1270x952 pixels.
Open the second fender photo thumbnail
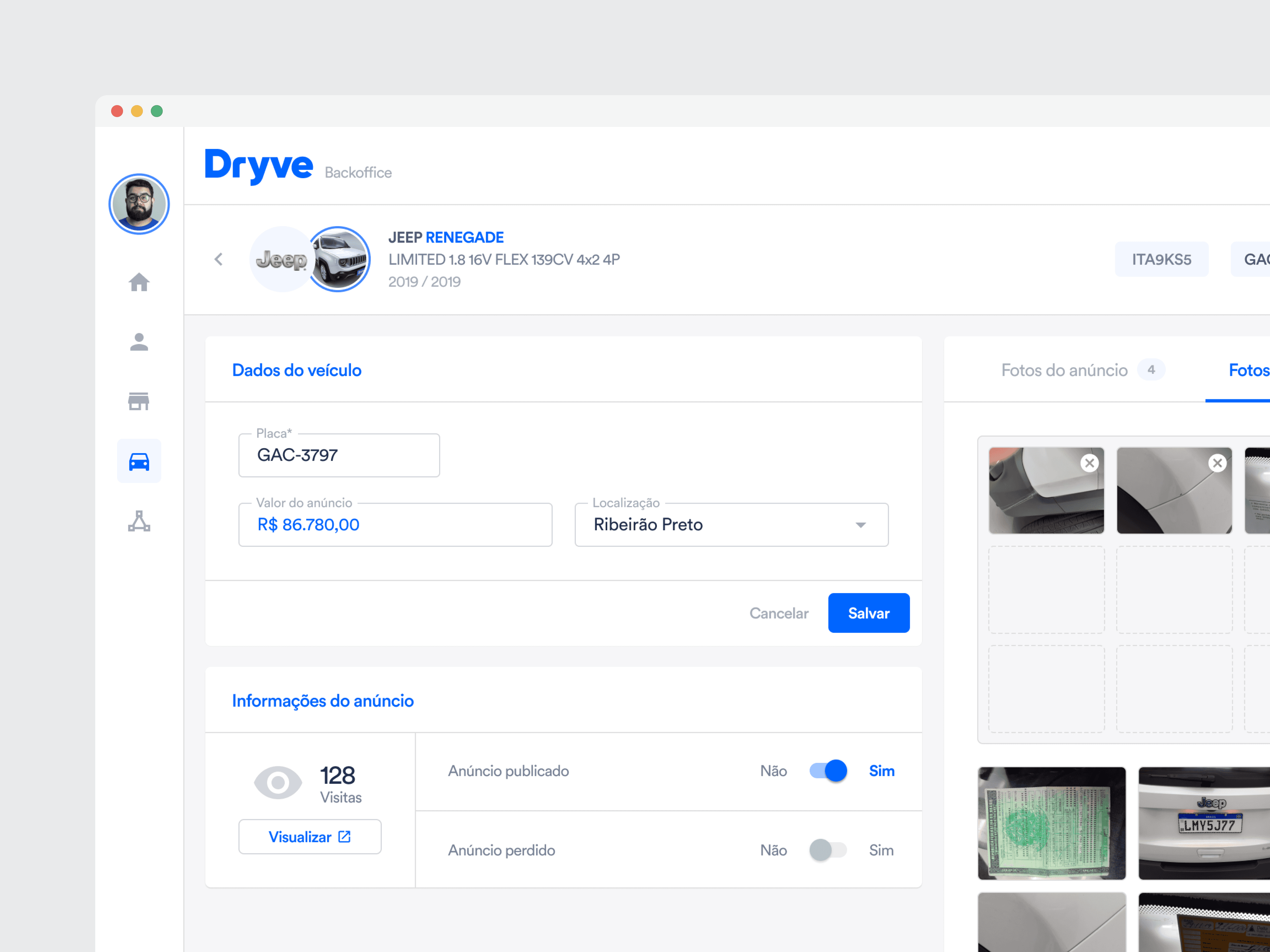click(1174, 491)
